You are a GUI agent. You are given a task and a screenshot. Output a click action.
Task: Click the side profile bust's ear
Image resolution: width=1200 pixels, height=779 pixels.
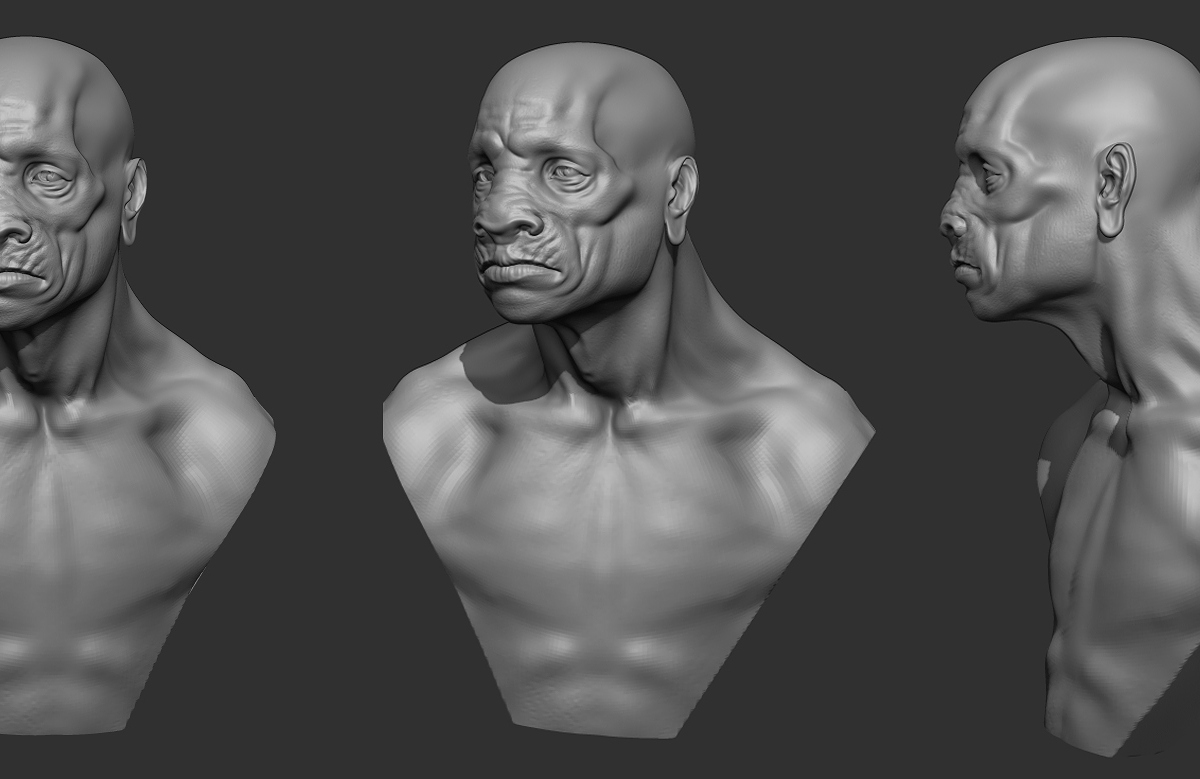click(x=1115, y=190)
